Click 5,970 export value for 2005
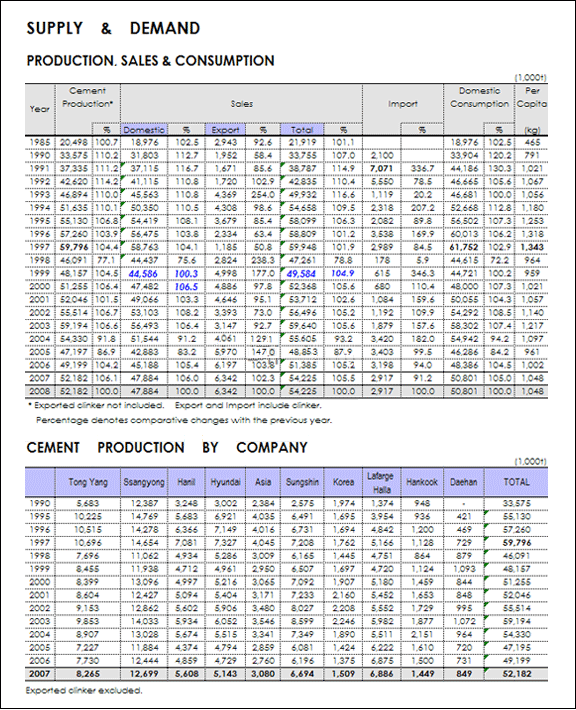The height and width of the screenshot is (710, 576). point(226,352)
